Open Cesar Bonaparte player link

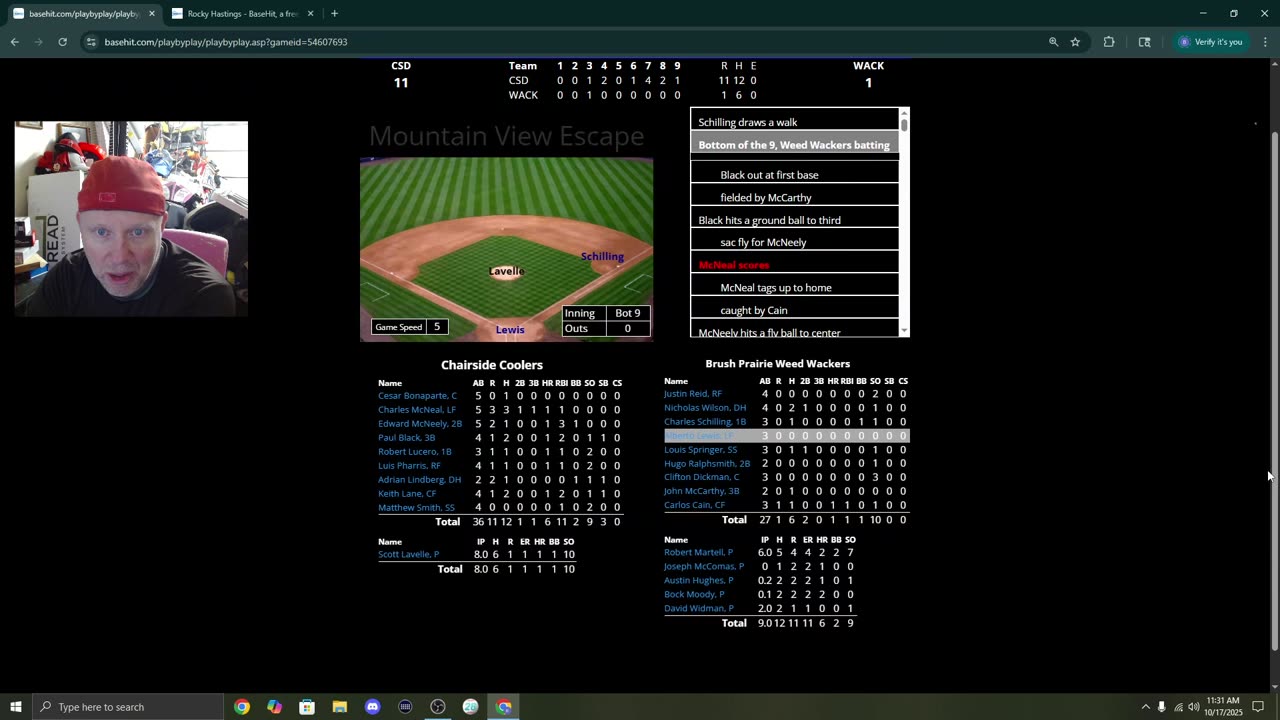pyautogui.click(x=417, y=396)
